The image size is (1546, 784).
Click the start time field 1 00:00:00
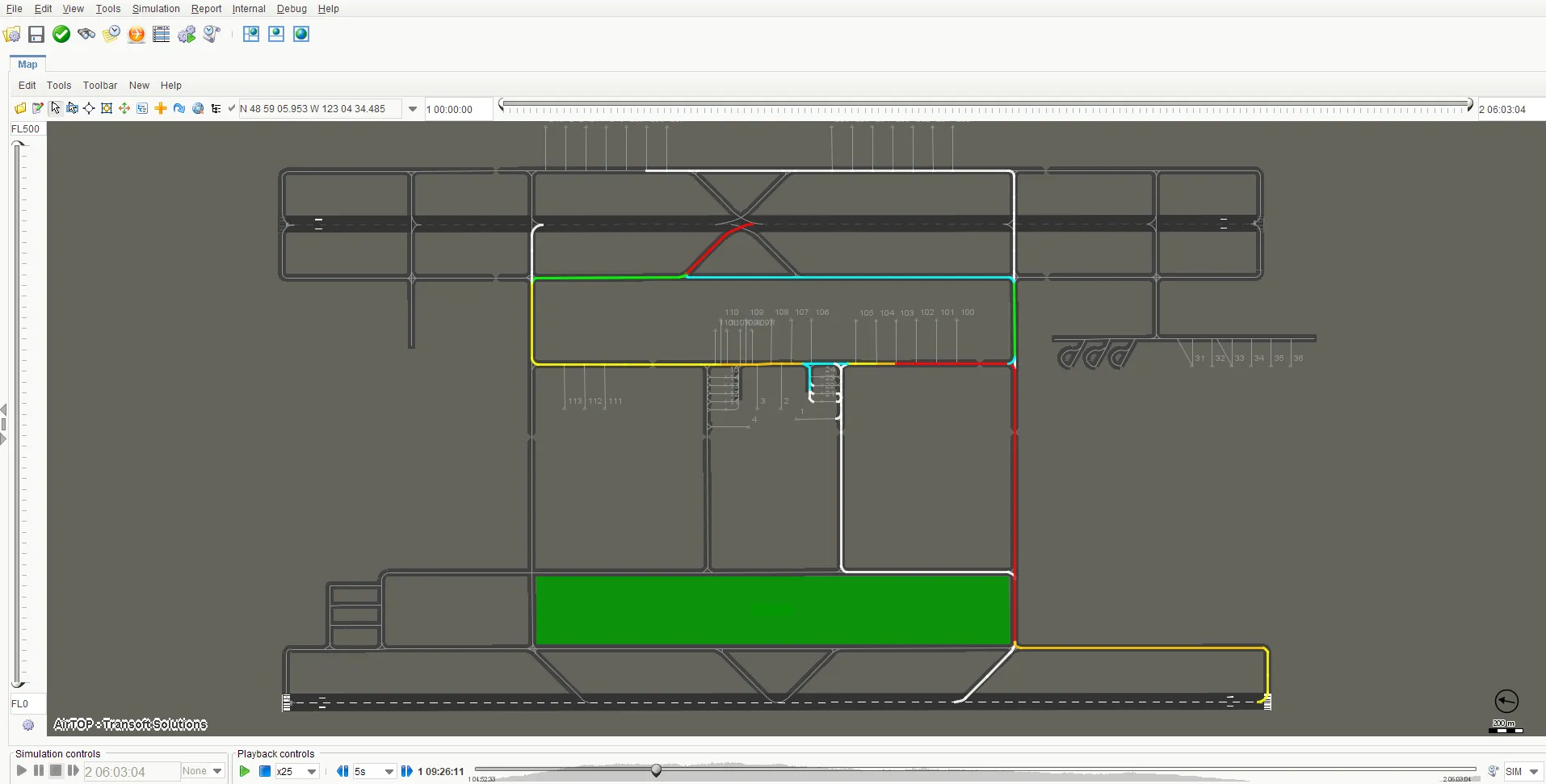click(x=458, y=109)
